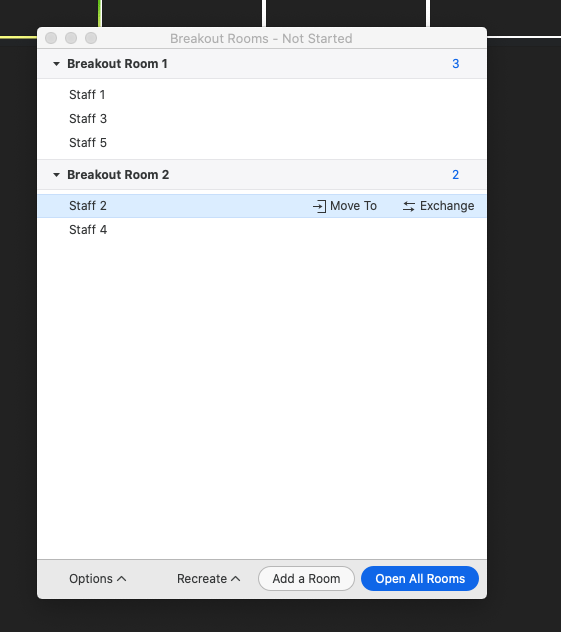Select Staff 4 in Breakout Room 2
Viewport: 561px width, 632px height.
coord(262,230)
